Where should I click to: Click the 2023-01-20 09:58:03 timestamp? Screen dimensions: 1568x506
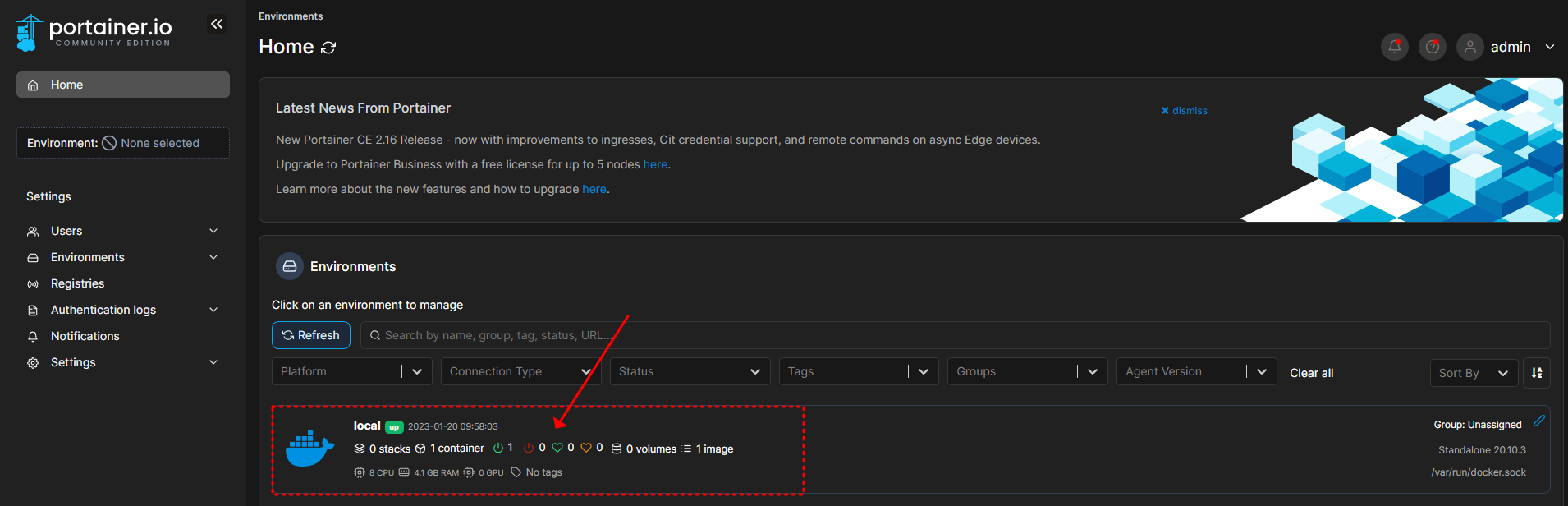tap(453, 426)
